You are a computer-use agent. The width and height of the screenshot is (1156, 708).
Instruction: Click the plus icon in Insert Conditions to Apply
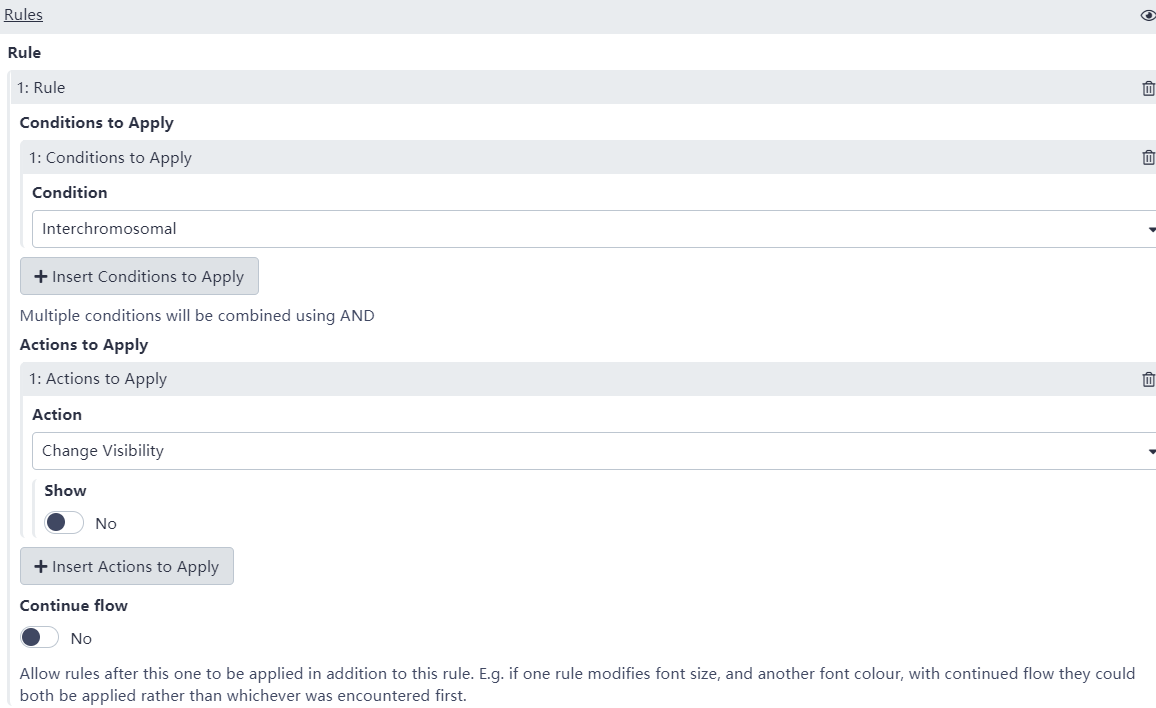[x=41, y=277]
